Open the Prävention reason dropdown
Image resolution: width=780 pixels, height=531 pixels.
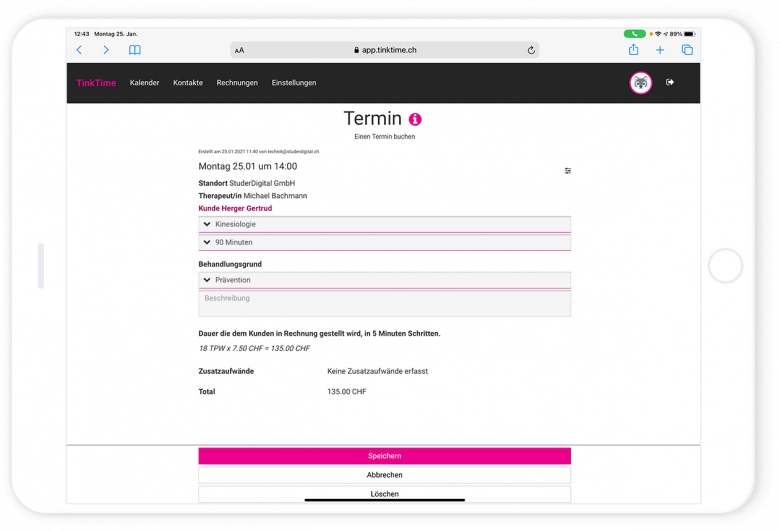pyautogui.click(x=384, y=280)
